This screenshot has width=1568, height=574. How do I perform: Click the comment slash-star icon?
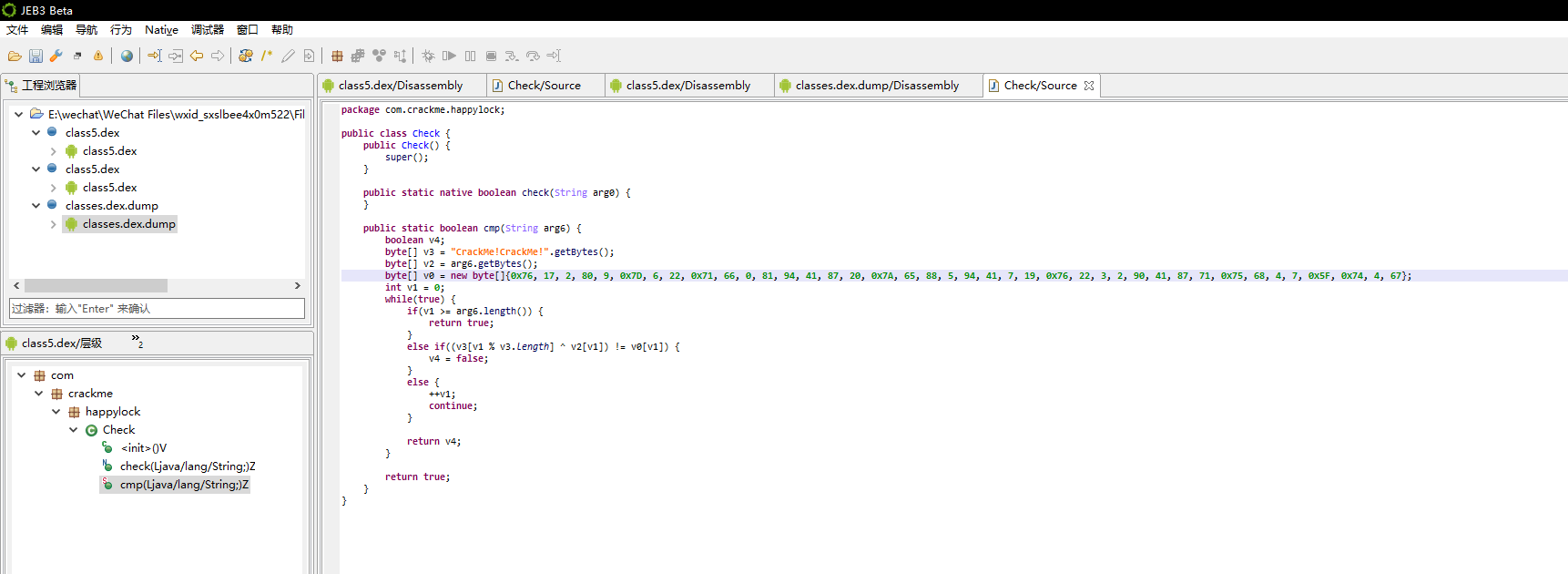pos(267,56)
